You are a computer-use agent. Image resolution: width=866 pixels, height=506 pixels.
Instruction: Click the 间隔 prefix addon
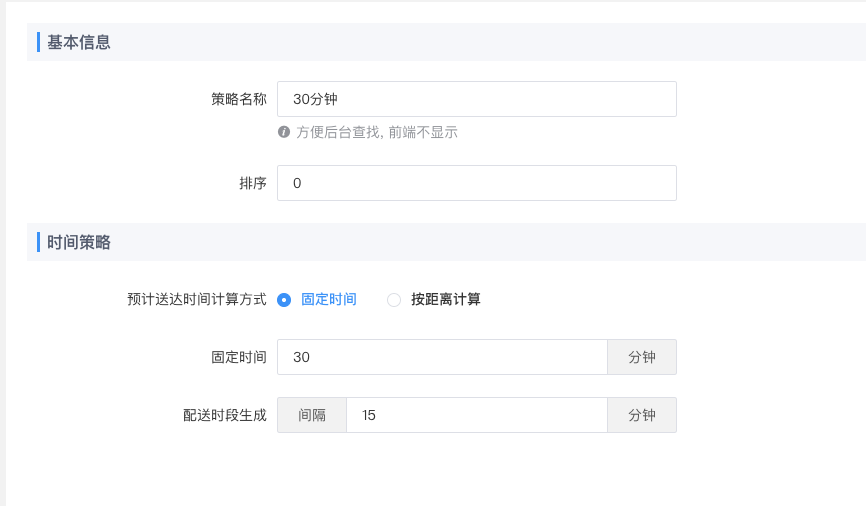pos(312,415)
